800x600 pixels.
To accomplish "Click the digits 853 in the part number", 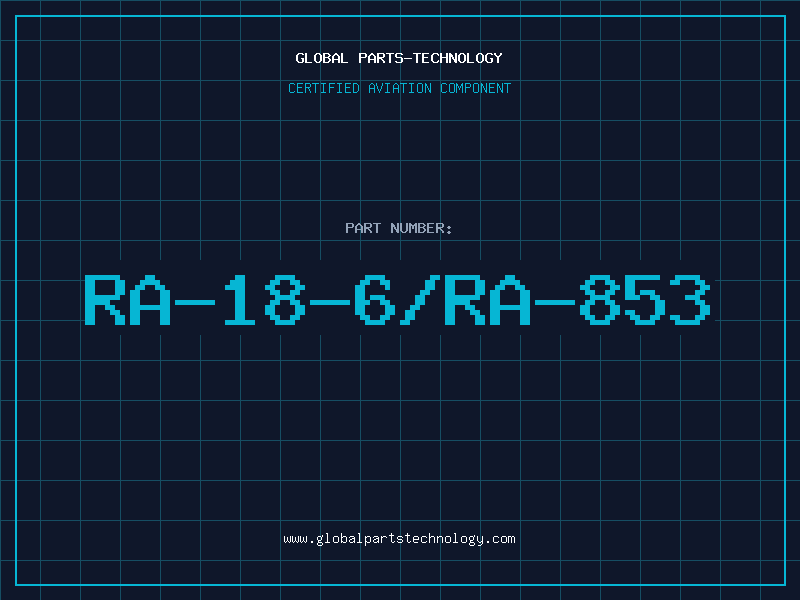I will tap(645, 299).
